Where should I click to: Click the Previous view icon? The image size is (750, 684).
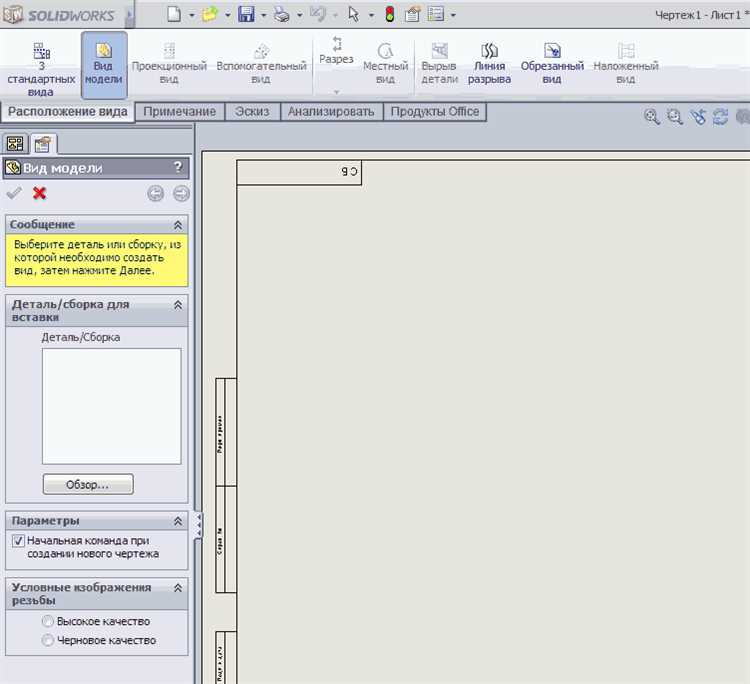[x=698, y=117]
